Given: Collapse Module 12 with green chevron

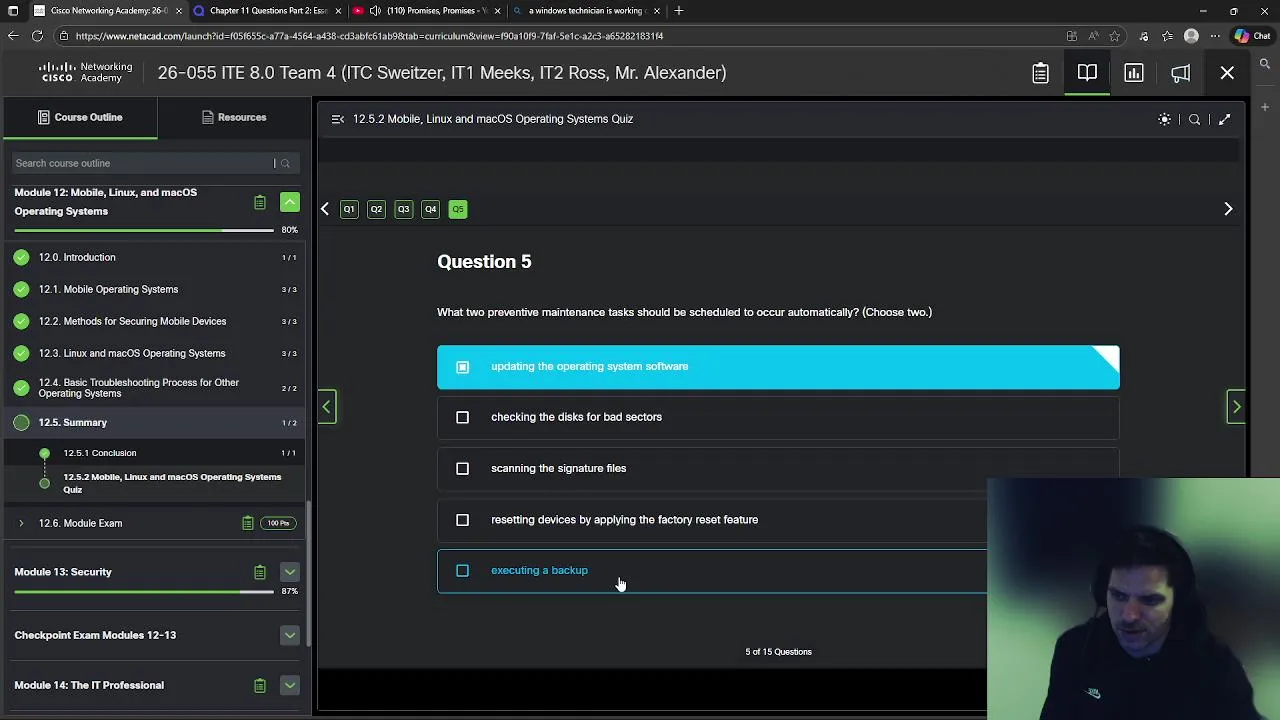Looking at the screenshot, I should click(x=290, y=202).
